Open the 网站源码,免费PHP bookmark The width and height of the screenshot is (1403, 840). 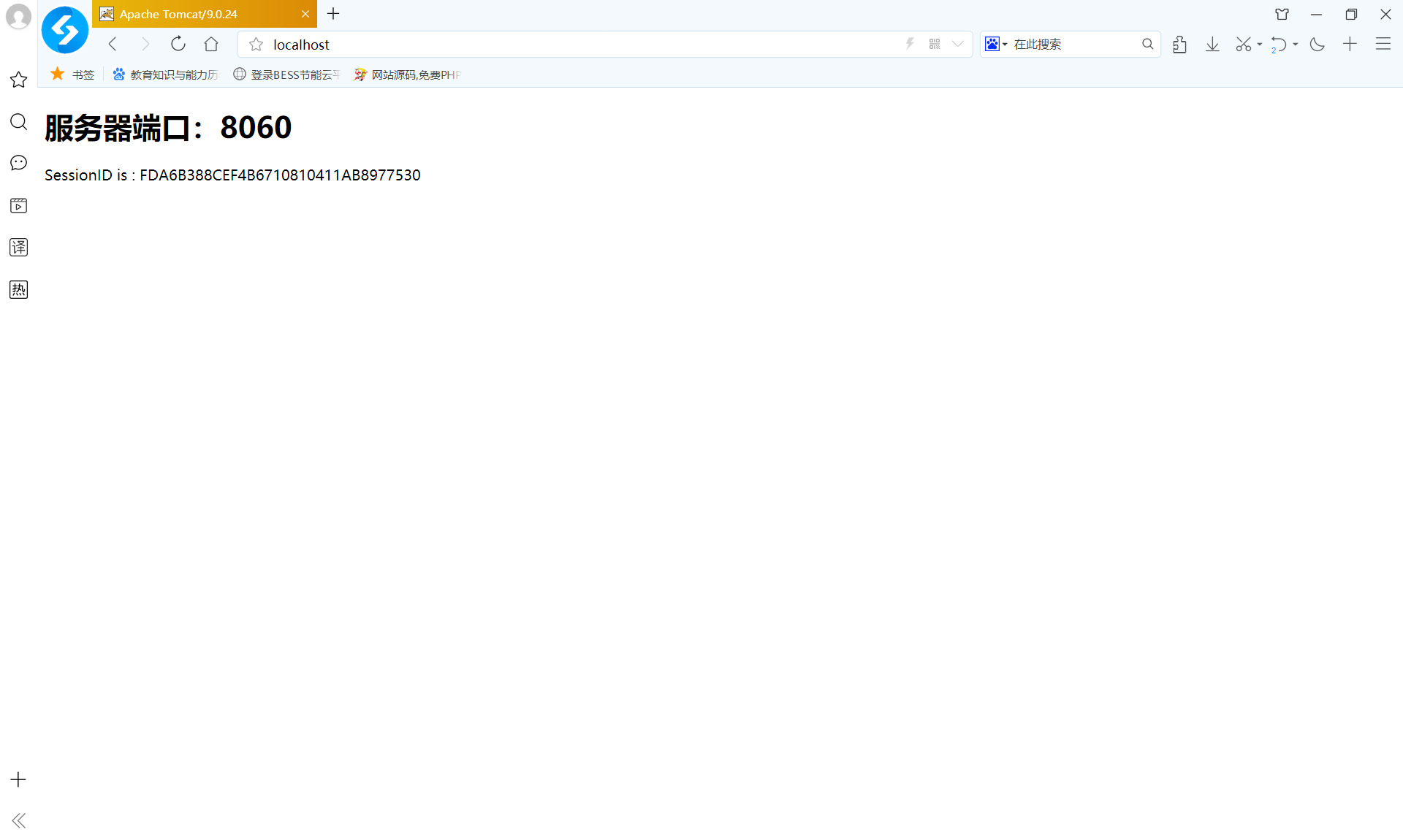click(408, 75)
